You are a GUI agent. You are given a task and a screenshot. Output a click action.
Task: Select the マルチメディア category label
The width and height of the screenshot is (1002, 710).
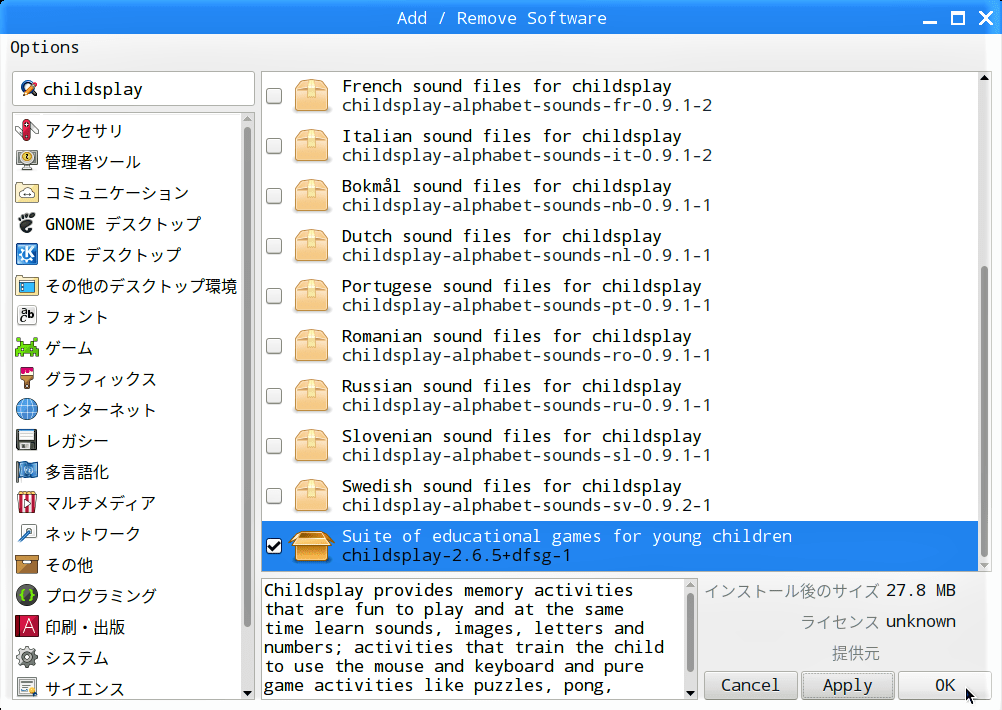tap(100, 503)
